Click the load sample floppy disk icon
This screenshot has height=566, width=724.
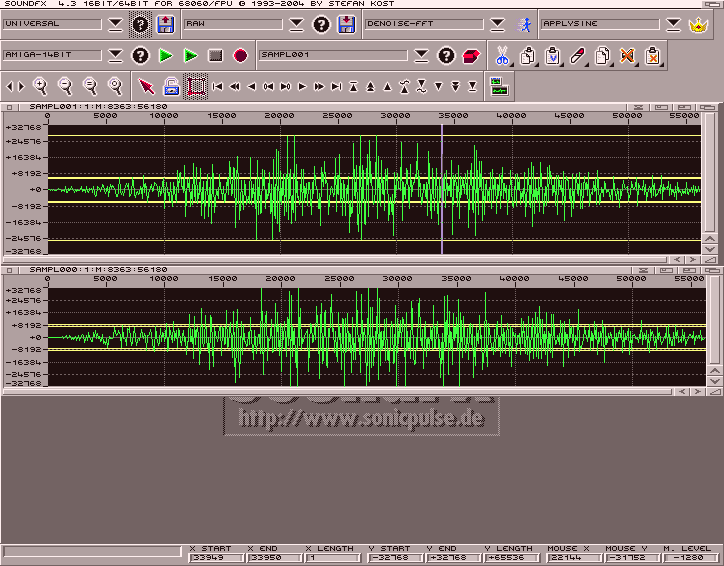(165, 24)
